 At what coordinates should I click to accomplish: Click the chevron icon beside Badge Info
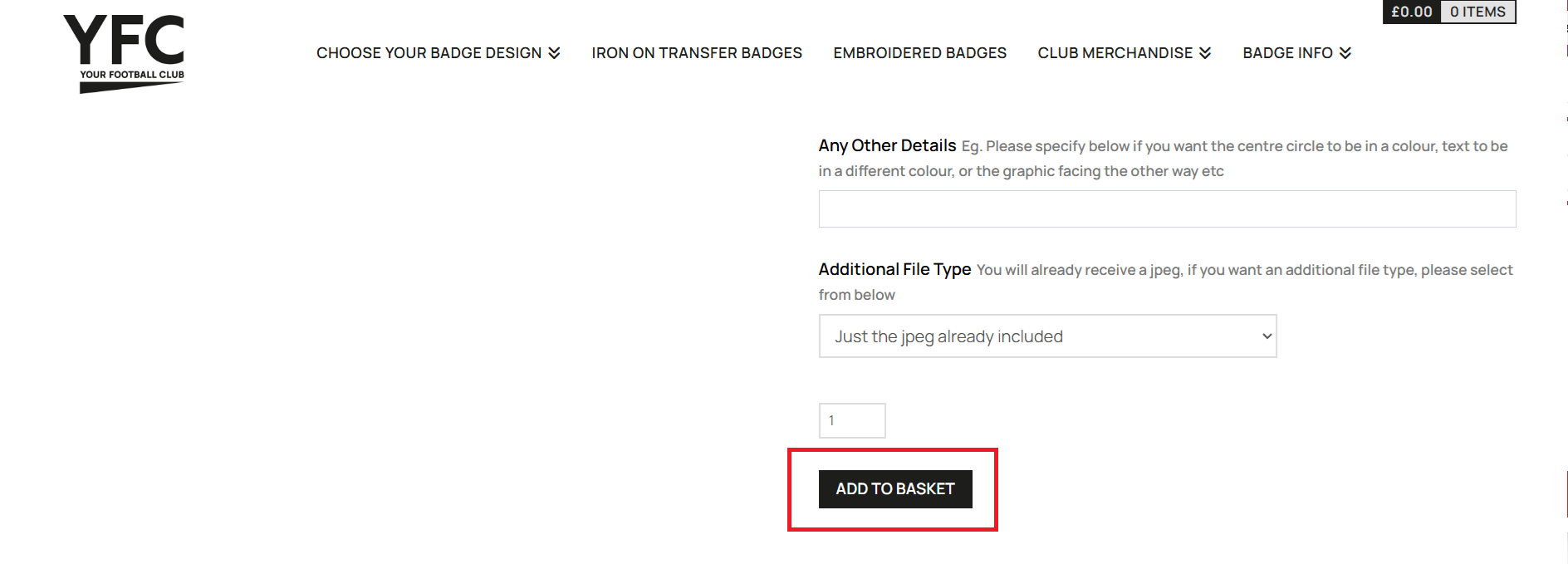(1345, 53)
